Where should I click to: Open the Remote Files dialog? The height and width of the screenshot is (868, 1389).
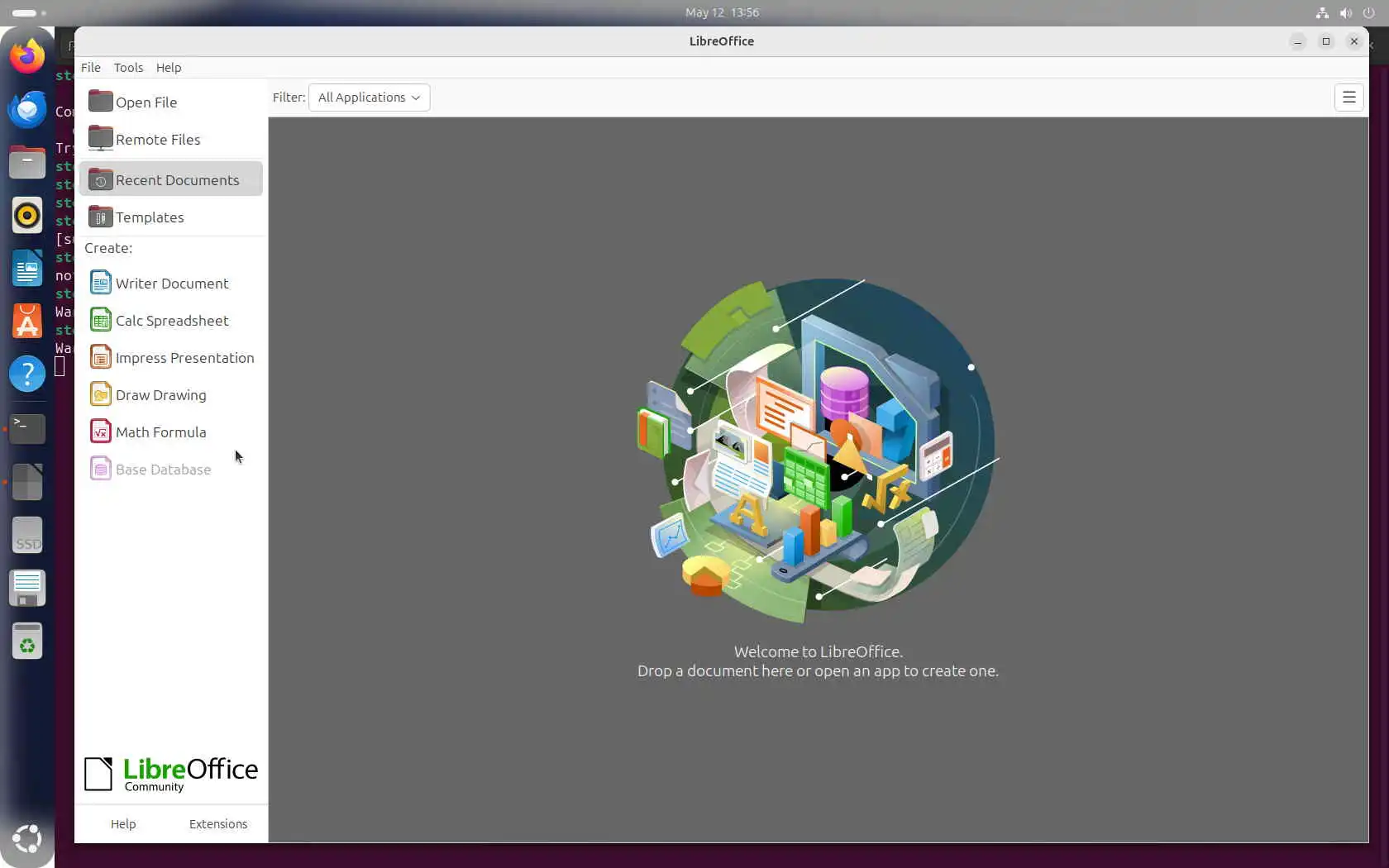tap(171, 139)
